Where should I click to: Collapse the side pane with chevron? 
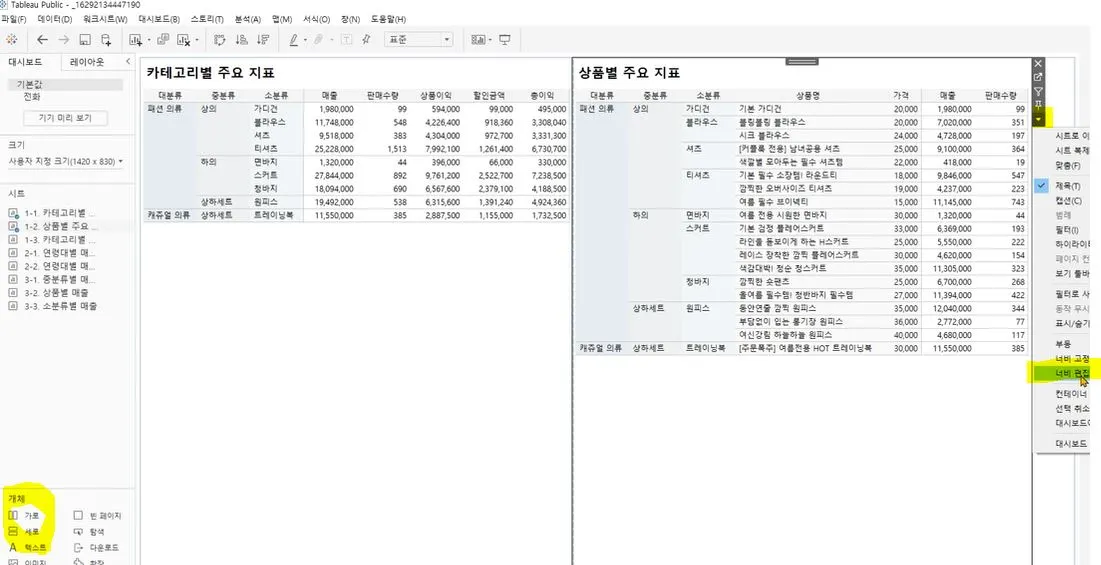[x=128, y=62]
